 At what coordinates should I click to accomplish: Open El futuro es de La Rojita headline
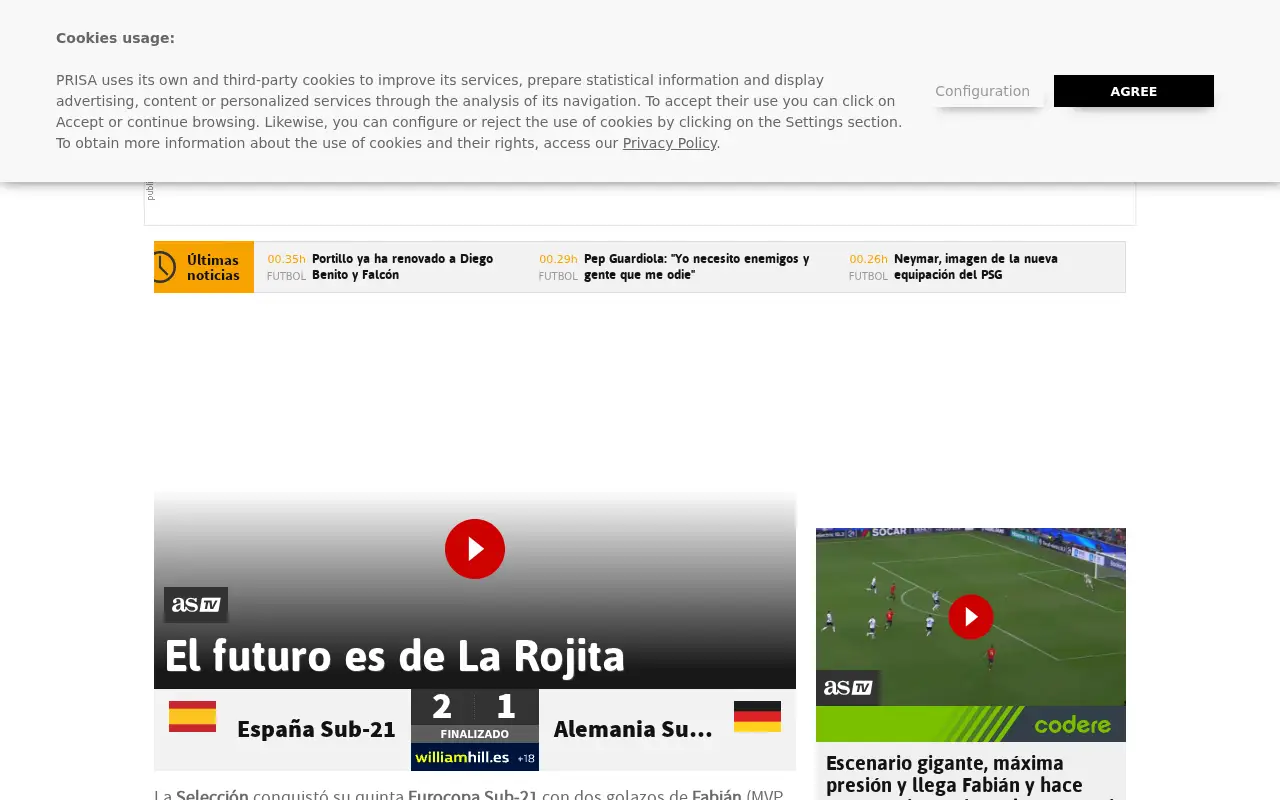[395, 657]
